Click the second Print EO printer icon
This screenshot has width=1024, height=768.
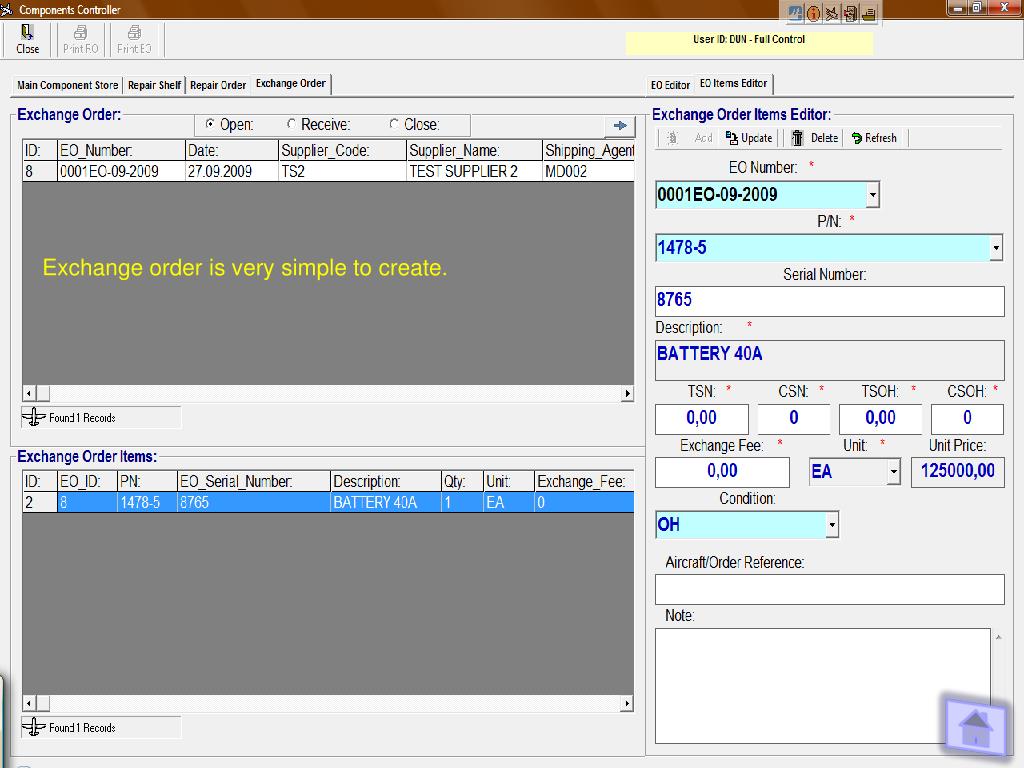(x=135, y=32)
